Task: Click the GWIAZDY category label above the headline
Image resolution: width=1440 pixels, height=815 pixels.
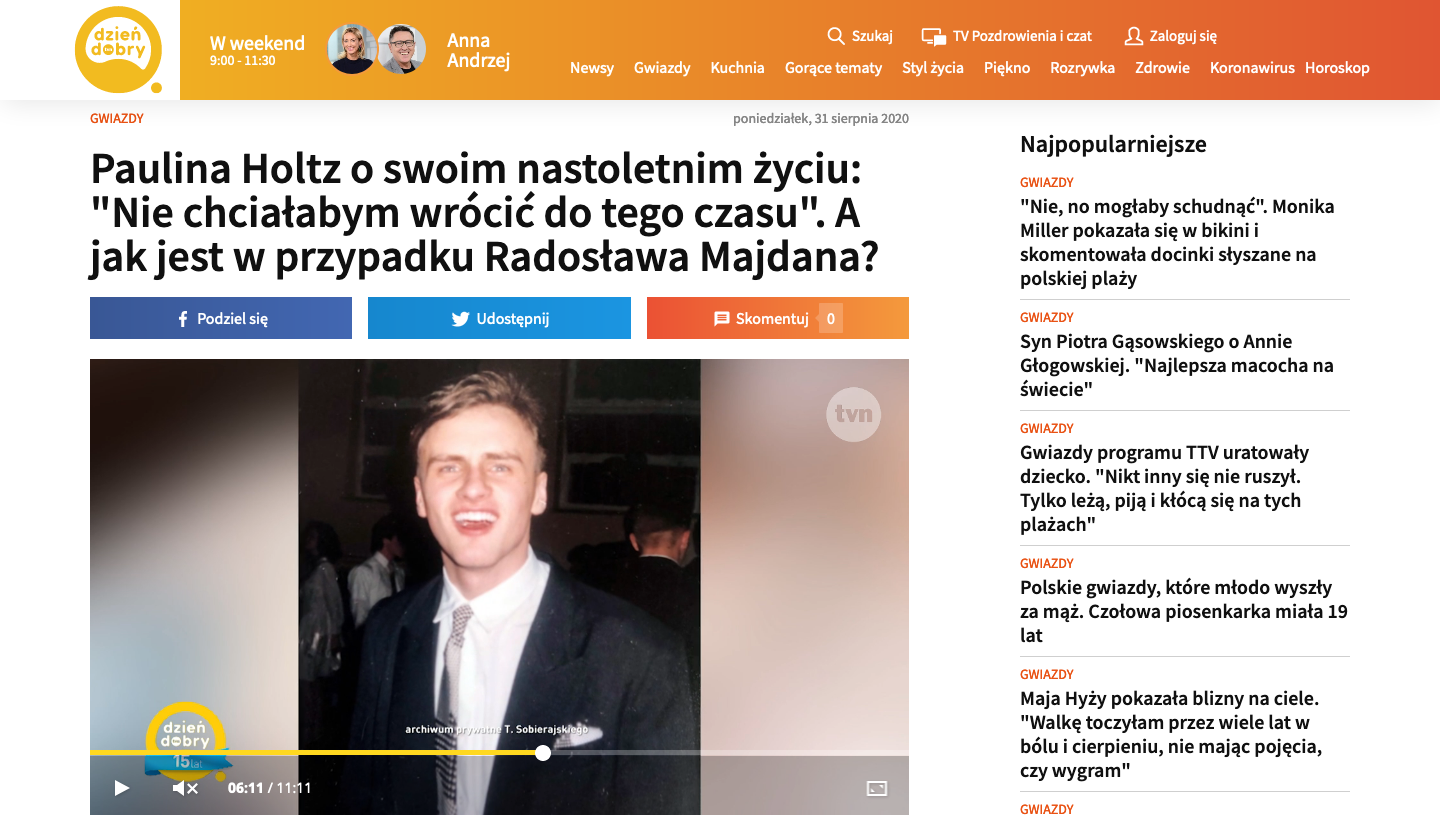Action: tap(117, 118)
